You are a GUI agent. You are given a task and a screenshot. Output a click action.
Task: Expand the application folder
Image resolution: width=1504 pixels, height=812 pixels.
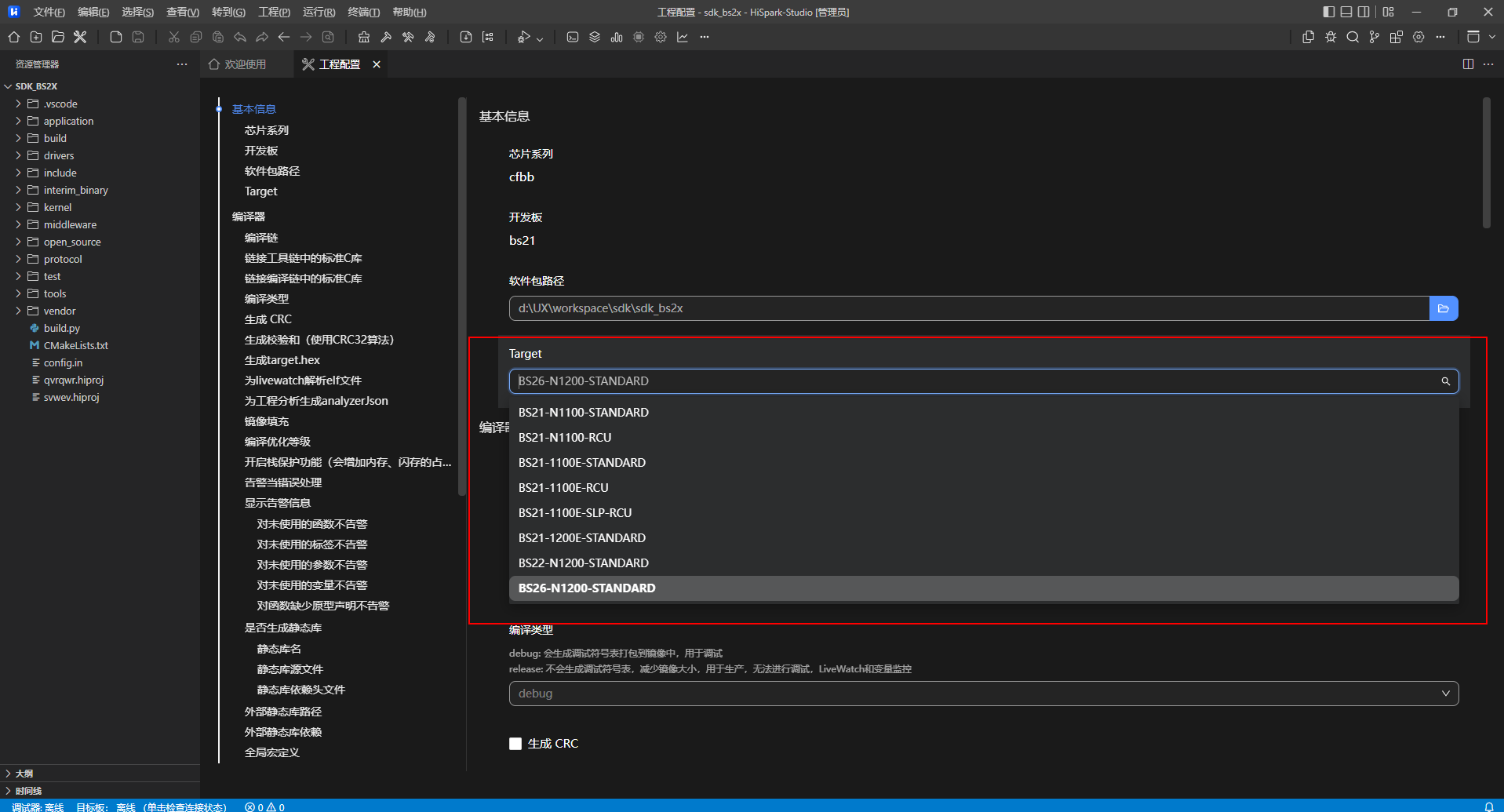[68, 121]
